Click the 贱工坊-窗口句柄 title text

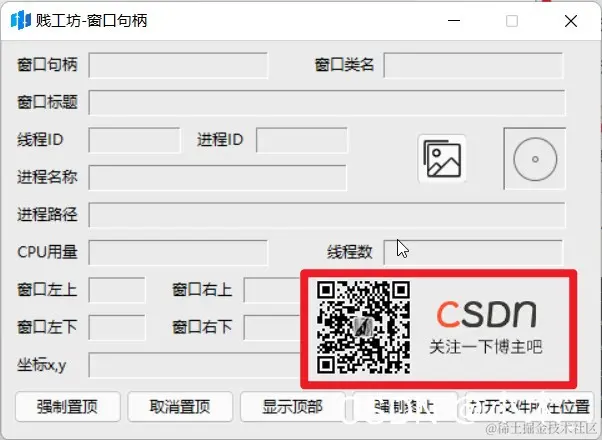tap(91, 20)
